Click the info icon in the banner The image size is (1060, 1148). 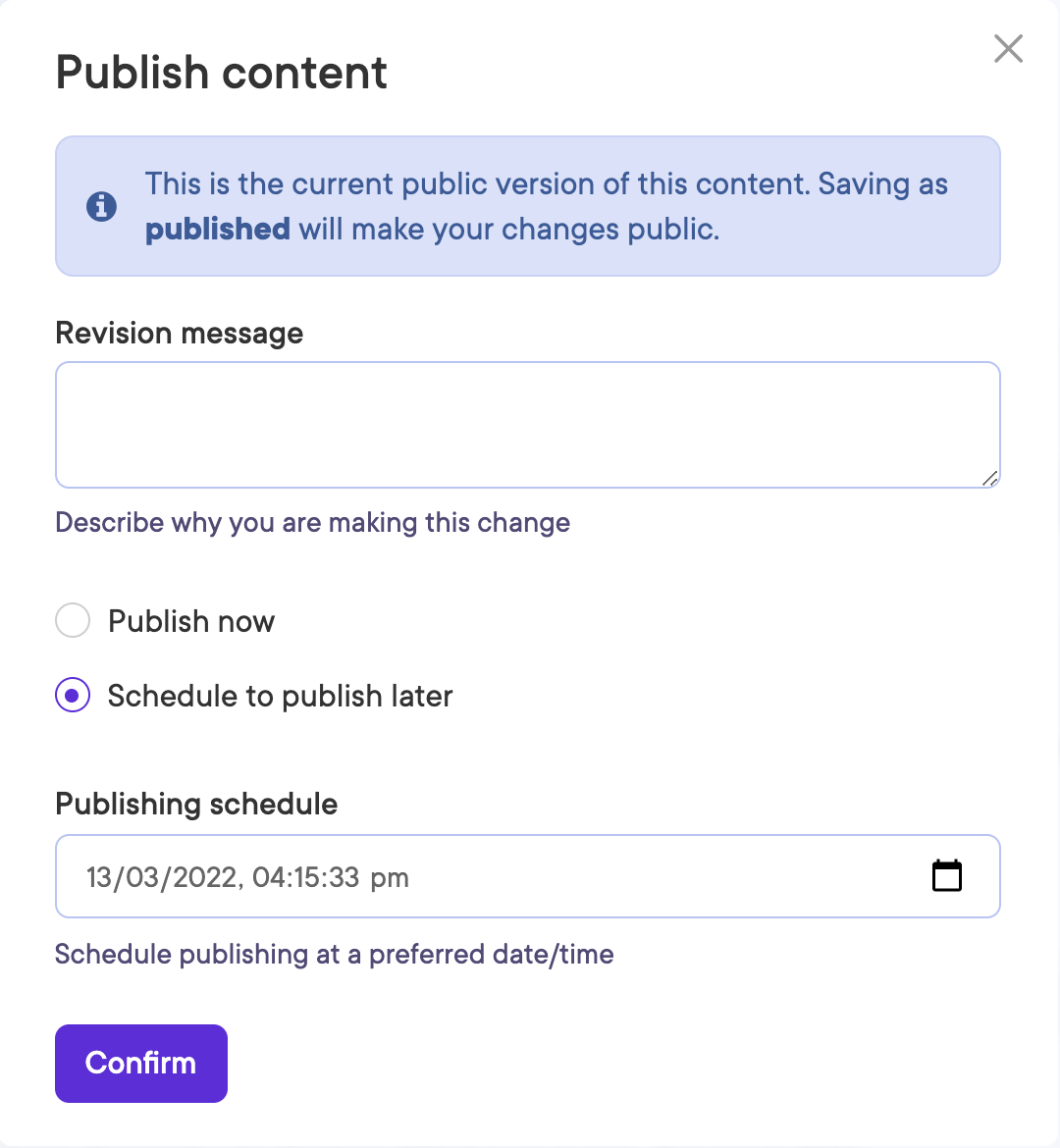pos(100,206)
